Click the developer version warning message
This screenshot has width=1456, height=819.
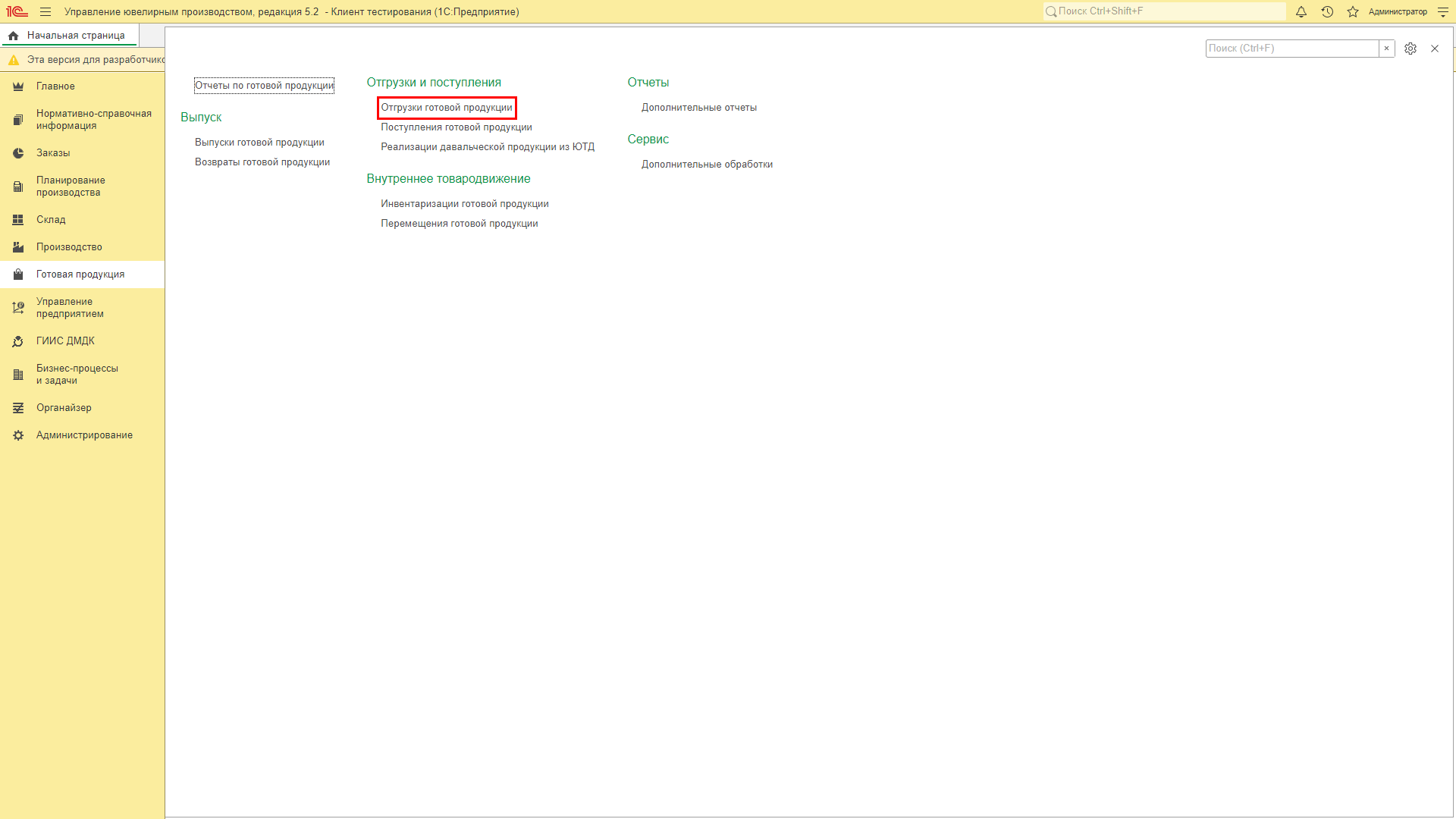(x=96, y=60)
